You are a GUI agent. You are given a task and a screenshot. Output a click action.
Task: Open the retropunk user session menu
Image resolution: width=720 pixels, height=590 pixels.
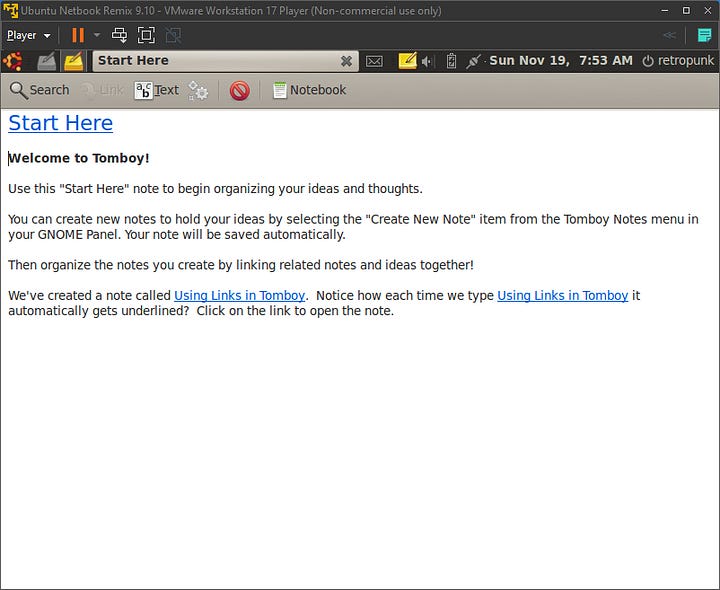click(x=678, y=61)
